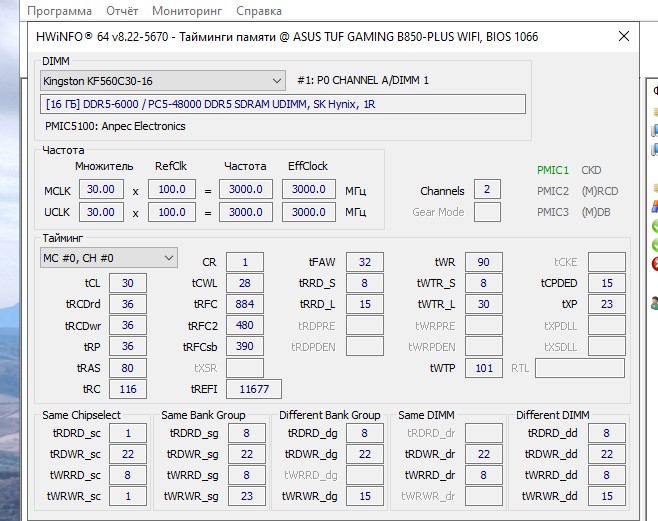Click the green PMIC1 label
This screenshot has width=658, height=521.
click(x=553, y=170)
